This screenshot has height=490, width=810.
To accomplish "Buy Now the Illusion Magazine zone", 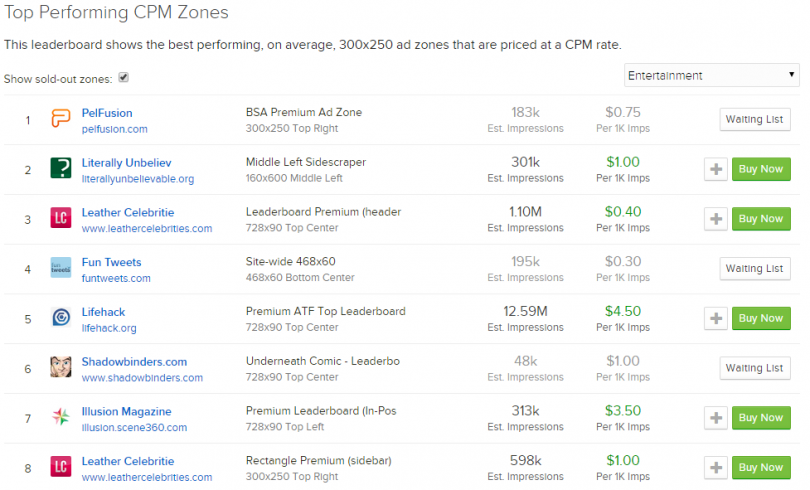I will 761,418.
